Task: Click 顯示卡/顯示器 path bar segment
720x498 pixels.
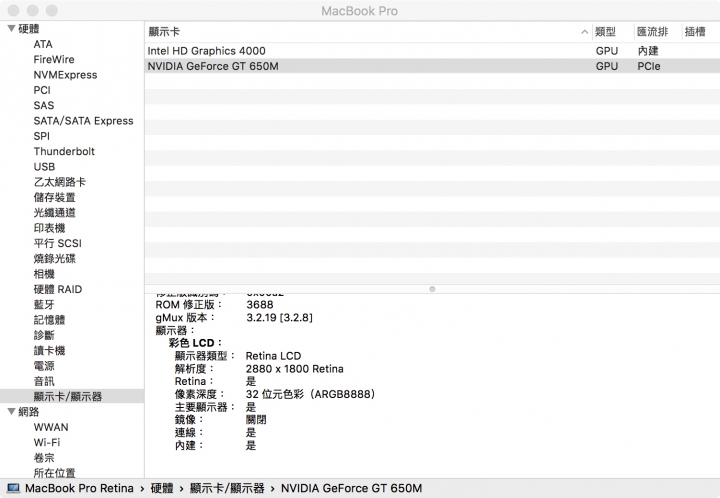Action: [x=227, y=488]
